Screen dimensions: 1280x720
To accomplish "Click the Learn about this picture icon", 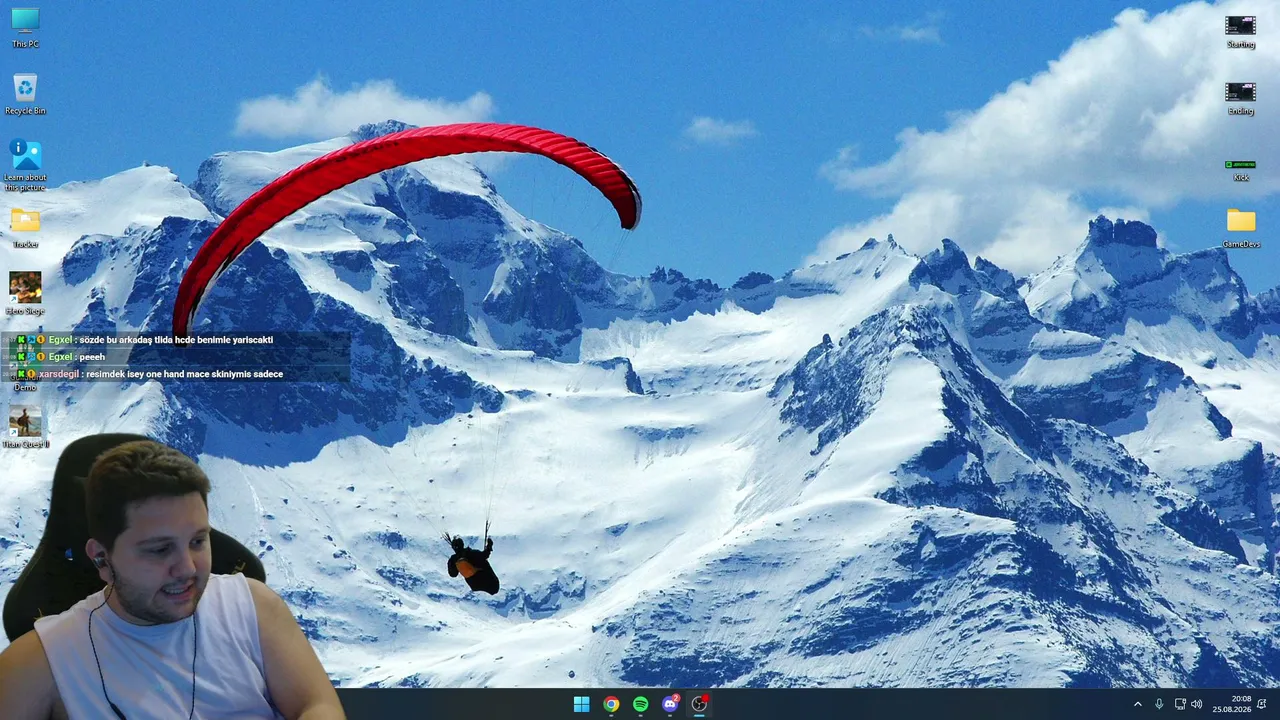I will [x=25, y=164].
